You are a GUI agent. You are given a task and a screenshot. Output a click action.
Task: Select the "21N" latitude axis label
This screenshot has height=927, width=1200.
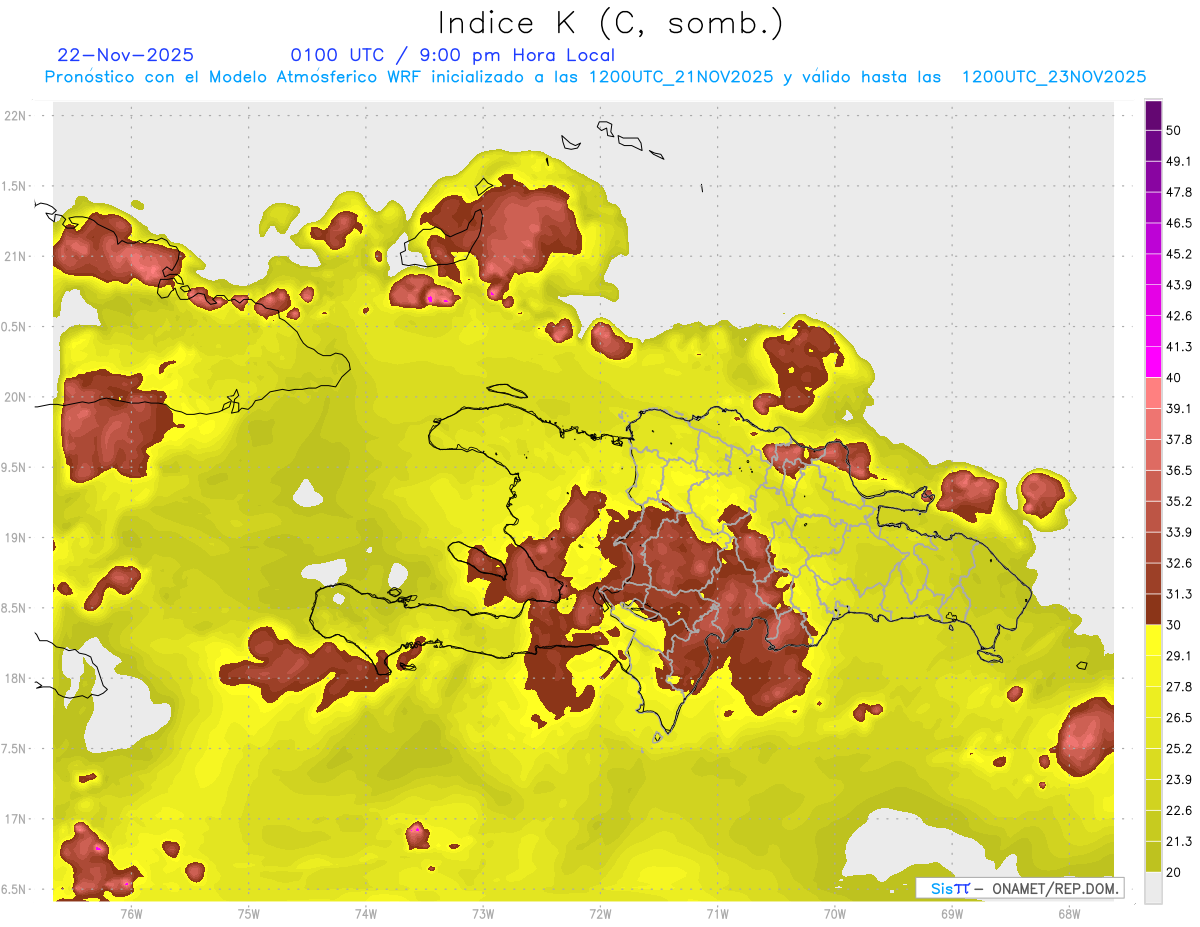15,256
